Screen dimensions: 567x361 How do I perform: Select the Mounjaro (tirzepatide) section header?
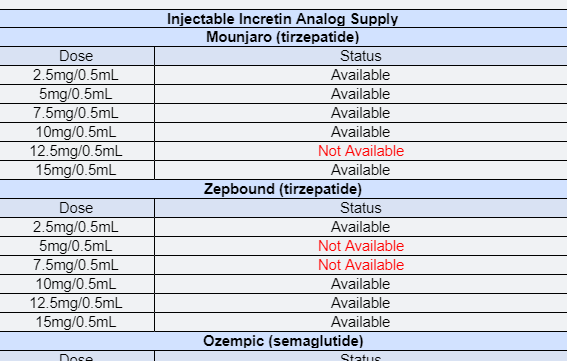282,37
